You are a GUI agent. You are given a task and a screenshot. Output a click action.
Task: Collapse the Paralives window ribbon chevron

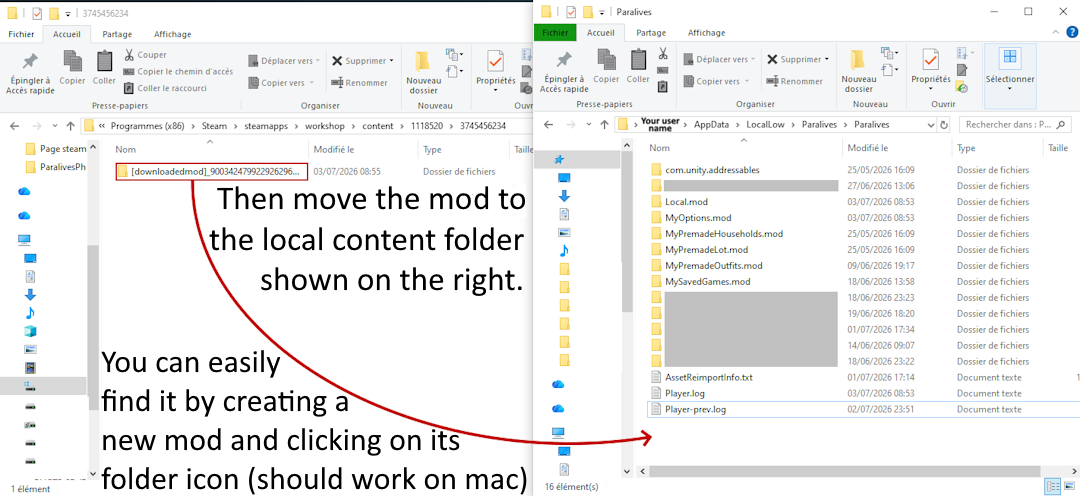[1056, 32]
